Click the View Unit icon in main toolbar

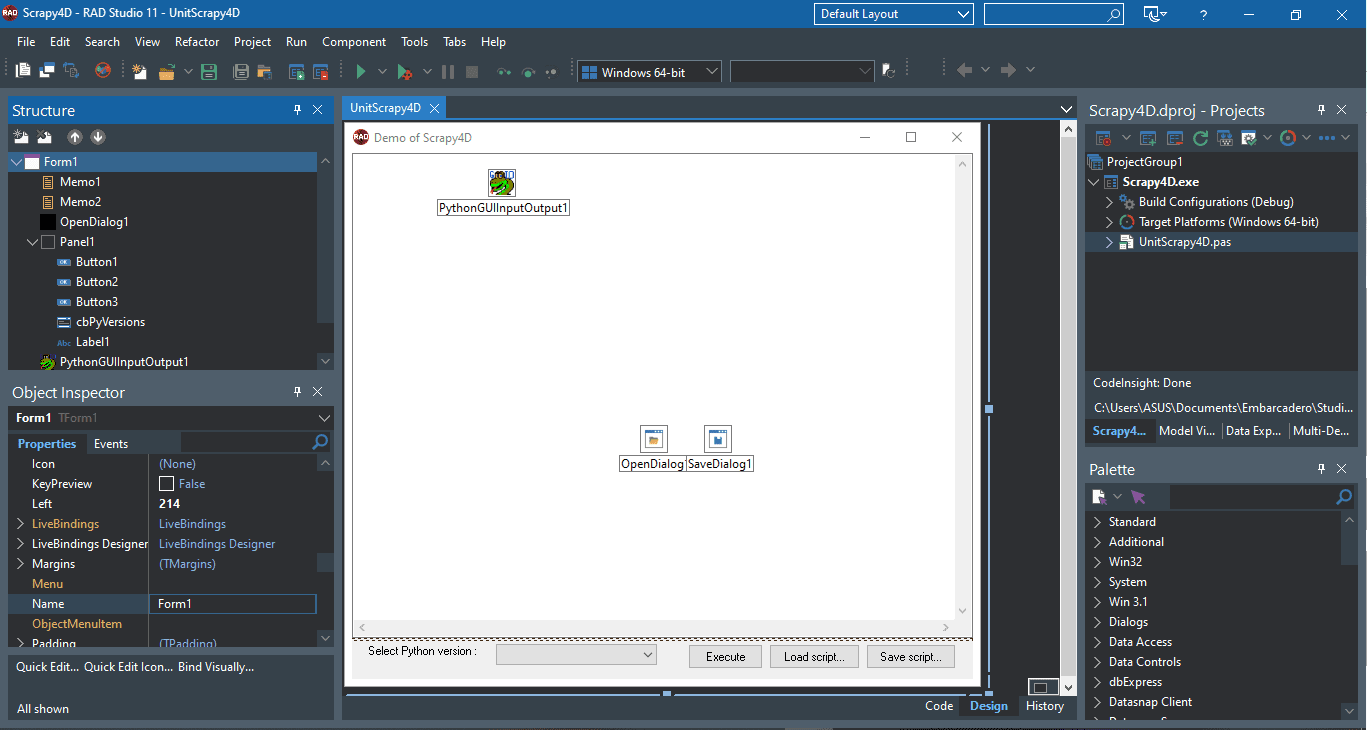pos(23,71)
